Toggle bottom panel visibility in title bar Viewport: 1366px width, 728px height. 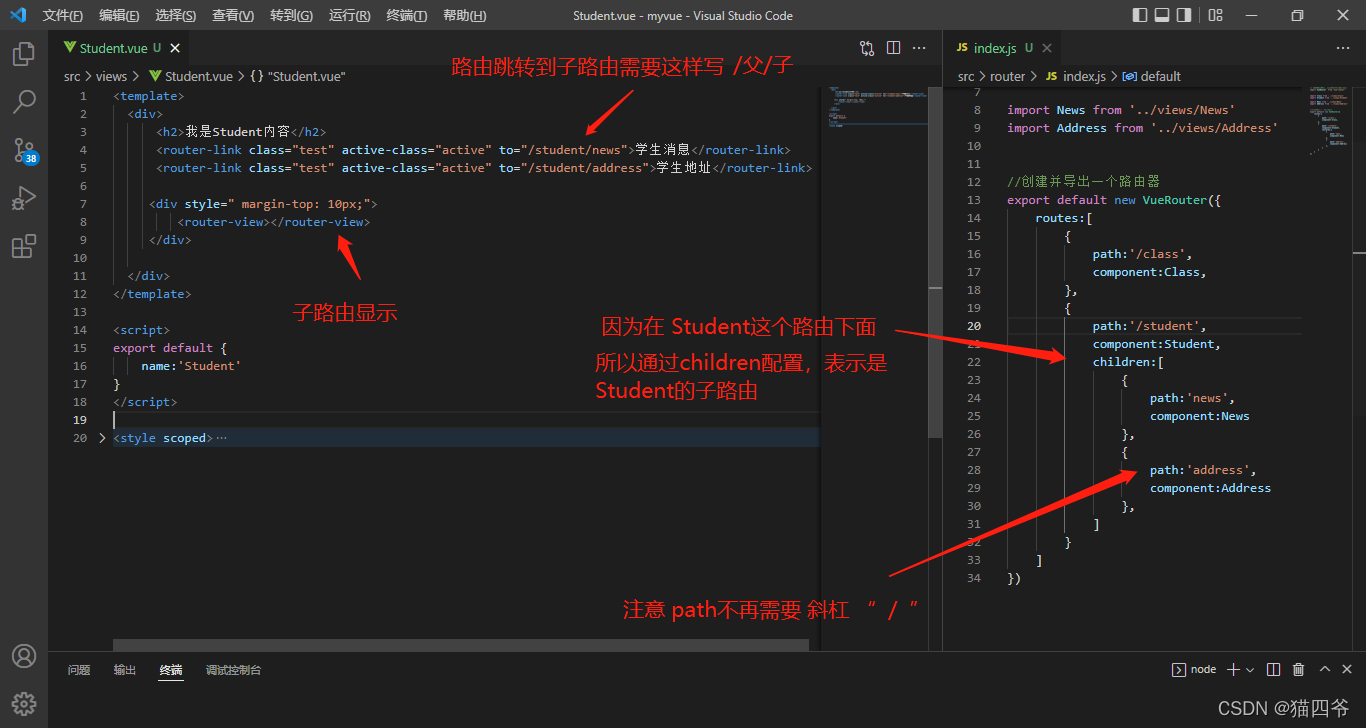(x=1162, y=15)
